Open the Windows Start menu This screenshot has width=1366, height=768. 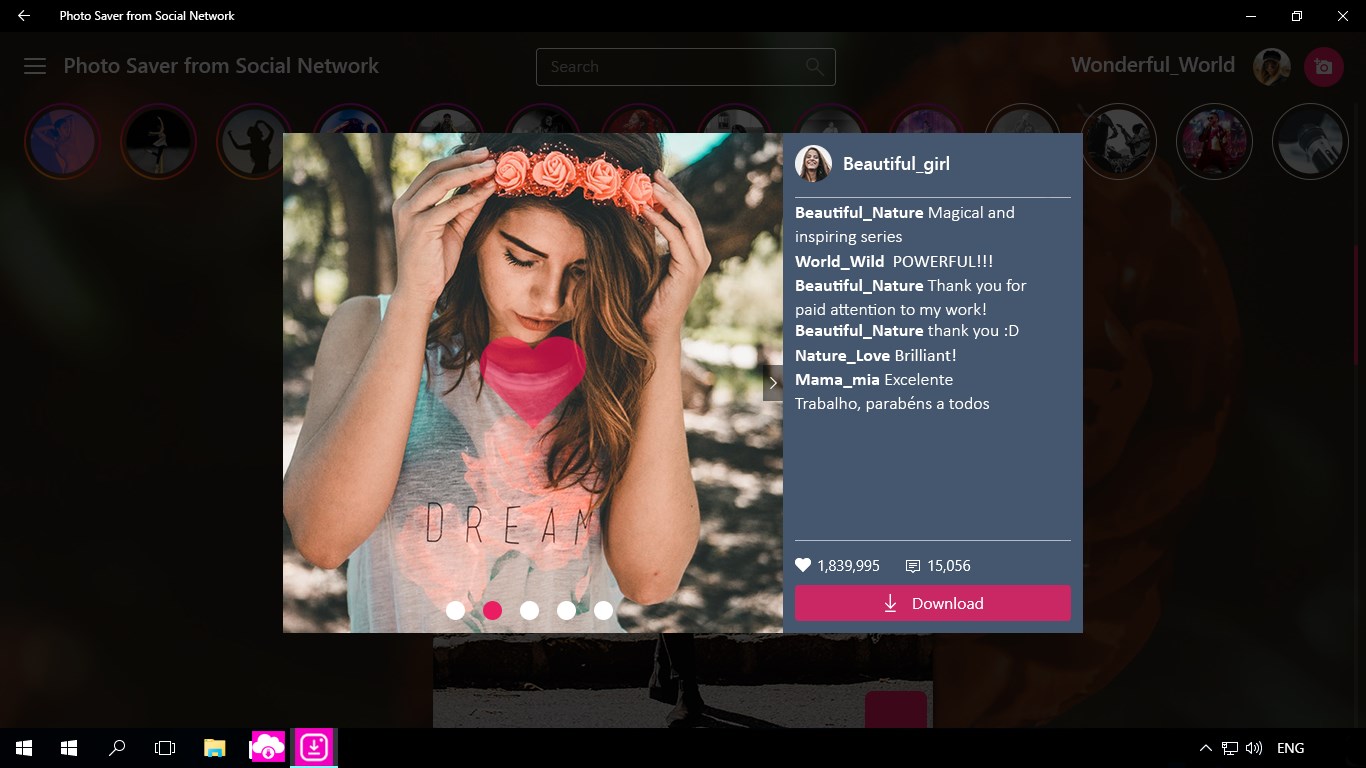[22, 747]
